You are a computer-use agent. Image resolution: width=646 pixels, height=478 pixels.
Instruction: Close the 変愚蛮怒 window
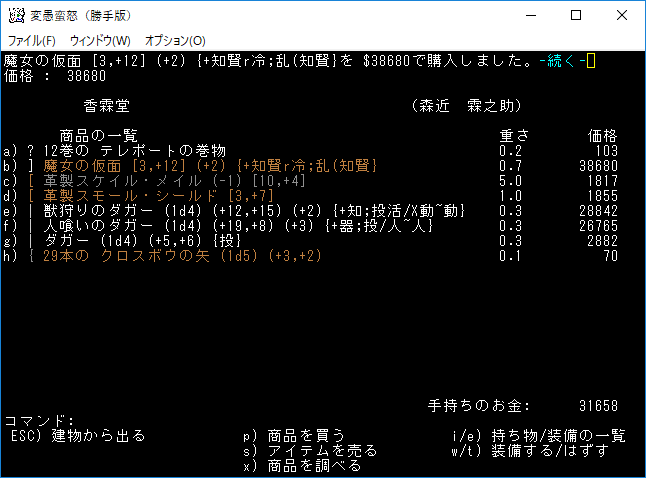click(621, 15)
